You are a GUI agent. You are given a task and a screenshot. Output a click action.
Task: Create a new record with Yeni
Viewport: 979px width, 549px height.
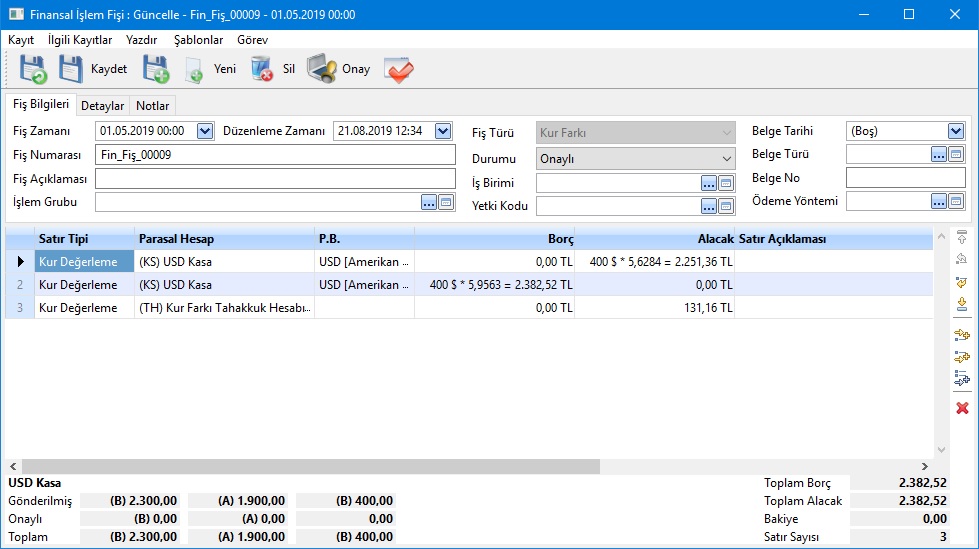pyautogui.click(x=210, y=69)
